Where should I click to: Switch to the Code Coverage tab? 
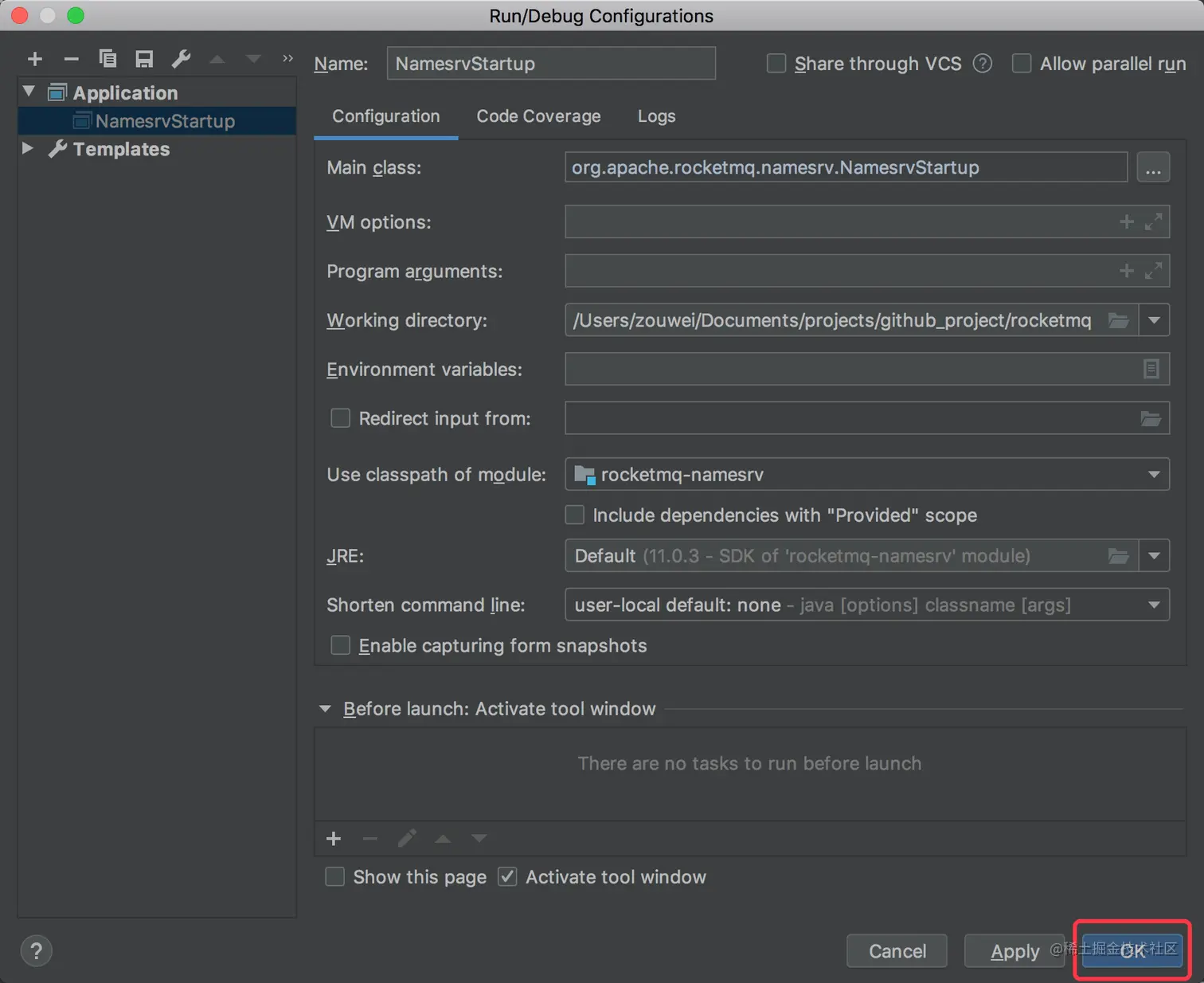click(538, 116)
